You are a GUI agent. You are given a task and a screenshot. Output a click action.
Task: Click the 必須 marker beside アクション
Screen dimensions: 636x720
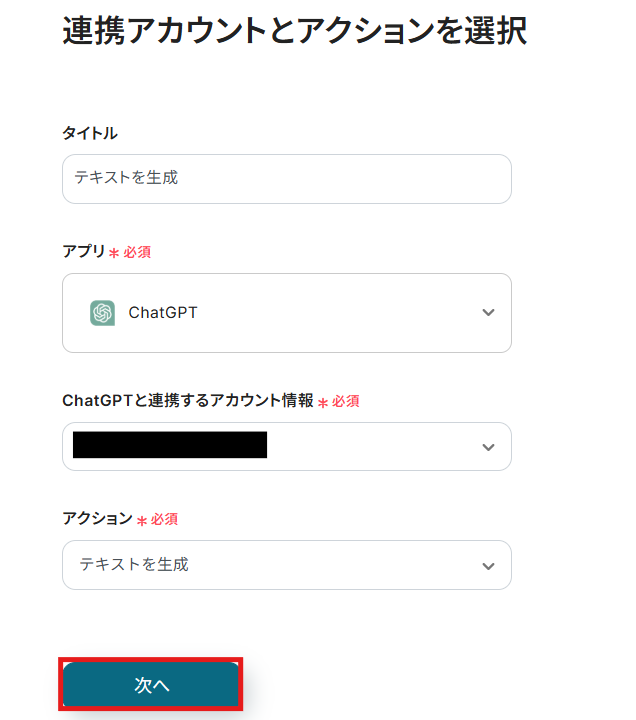pos(165,519)
